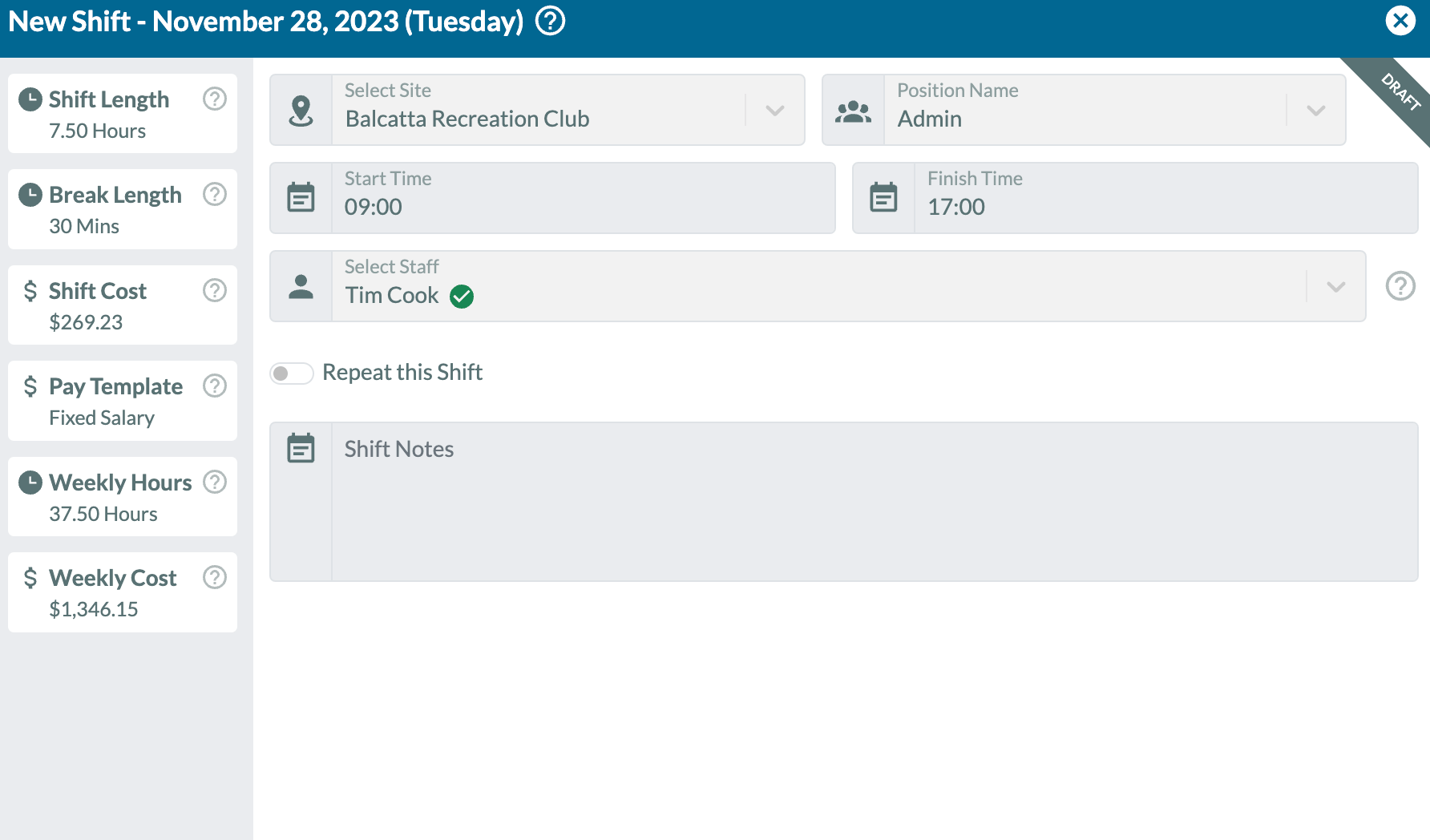The image size is (1430, 840).
Task: Expand the Select Staff dropdown arrow
Action: pos(1336,287)
